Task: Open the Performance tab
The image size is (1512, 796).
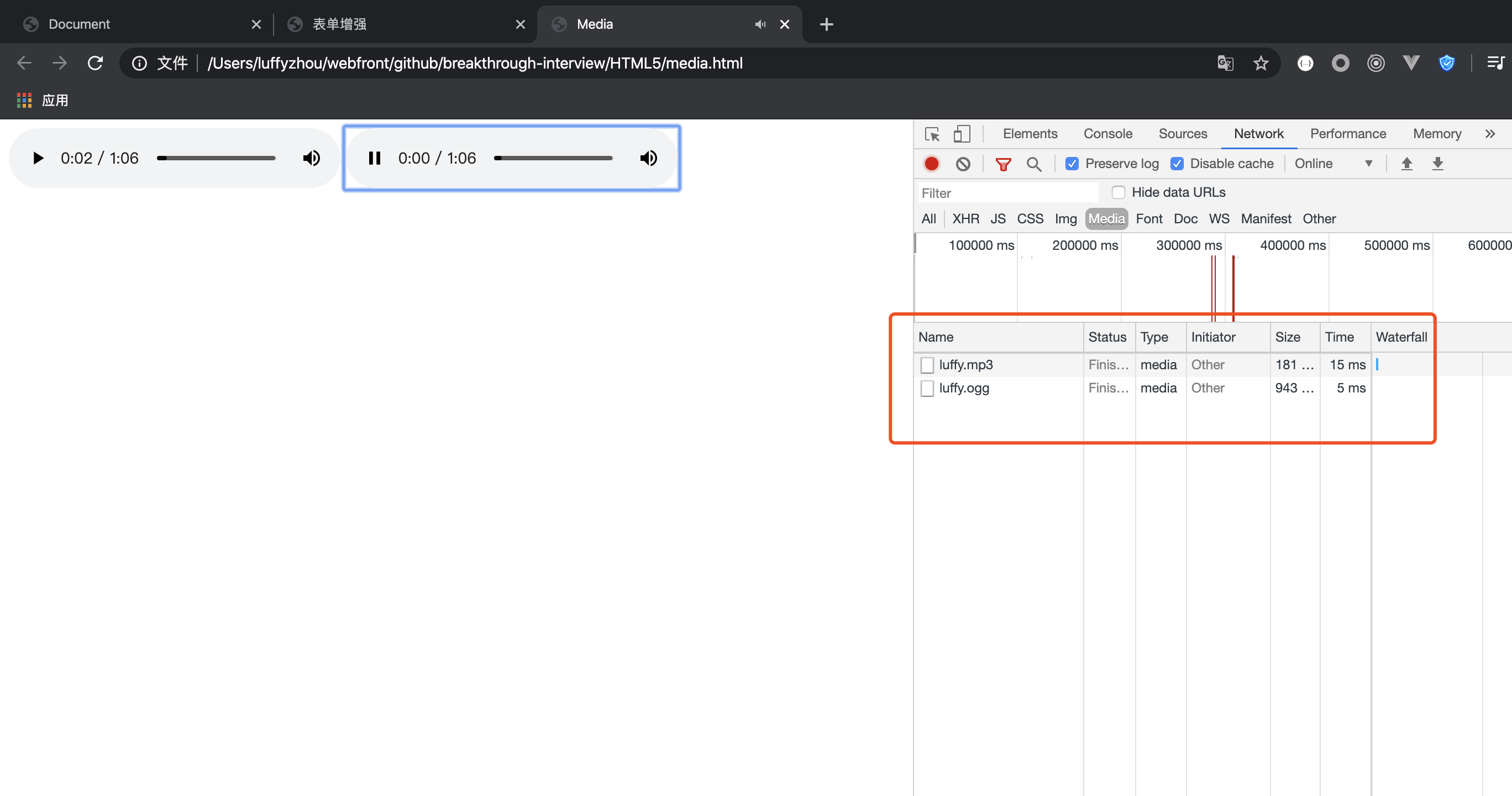Action: click(x=1348, y=134)
